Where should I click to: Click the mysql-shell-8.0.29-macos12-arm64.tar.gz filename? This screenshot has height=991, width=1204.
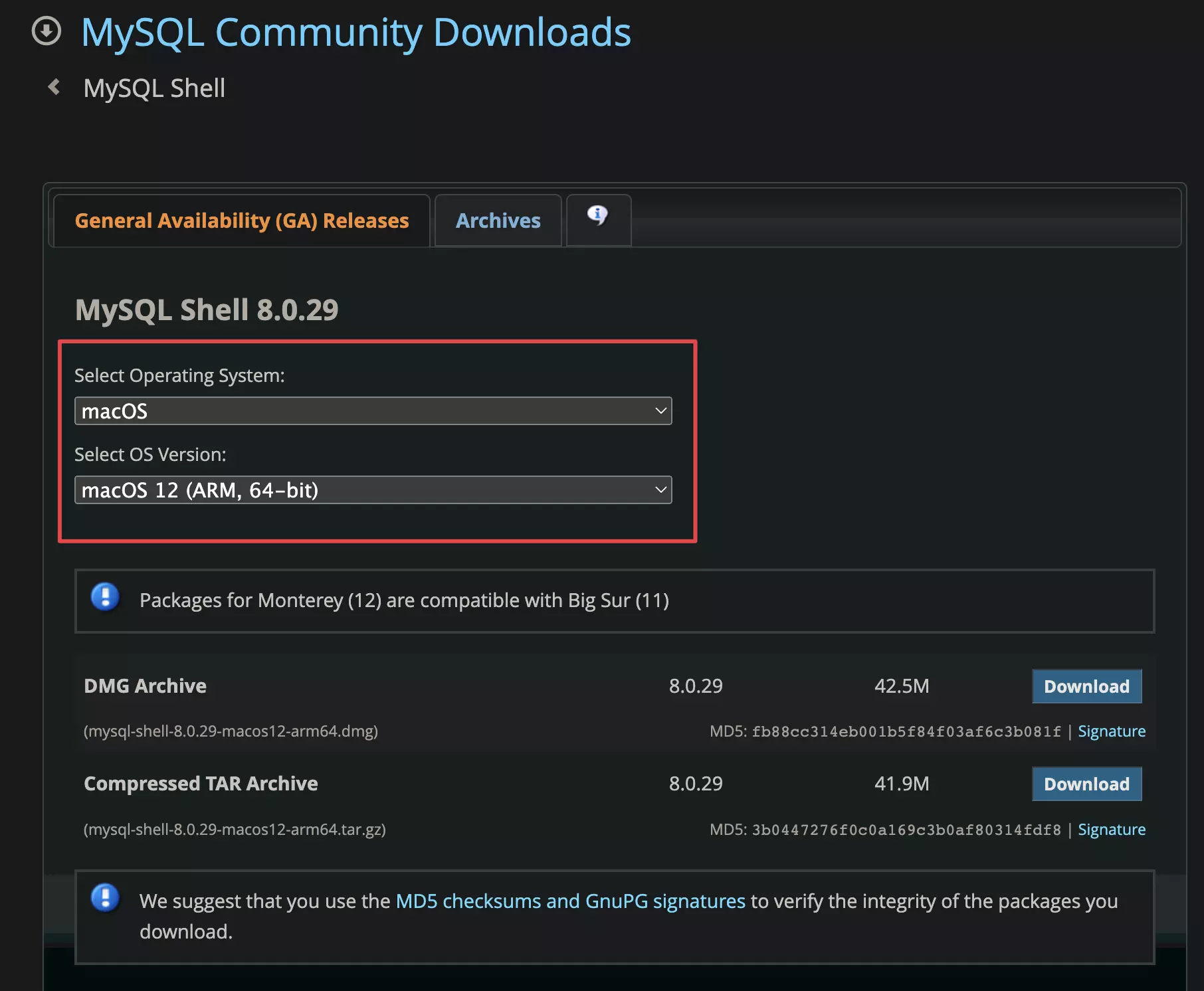coord(235,830)
